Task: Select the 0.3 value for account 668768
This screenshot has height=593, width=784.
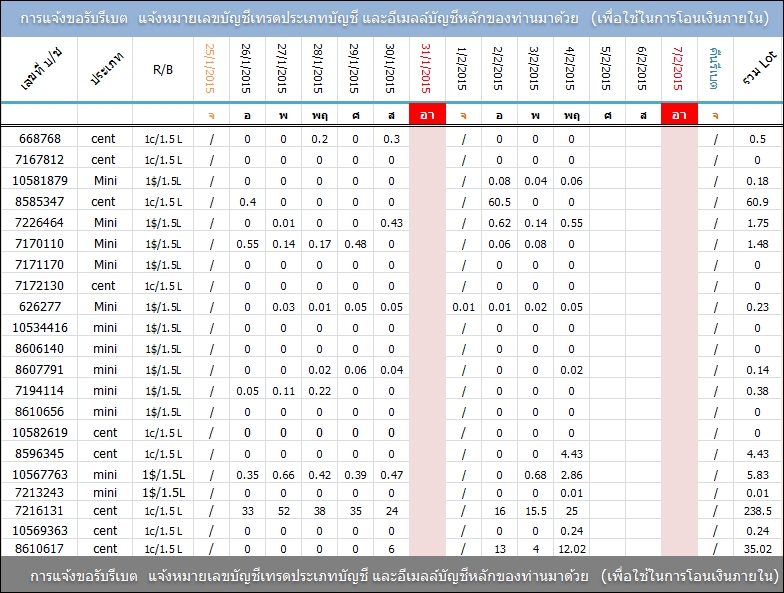Action: coord(391,139)
